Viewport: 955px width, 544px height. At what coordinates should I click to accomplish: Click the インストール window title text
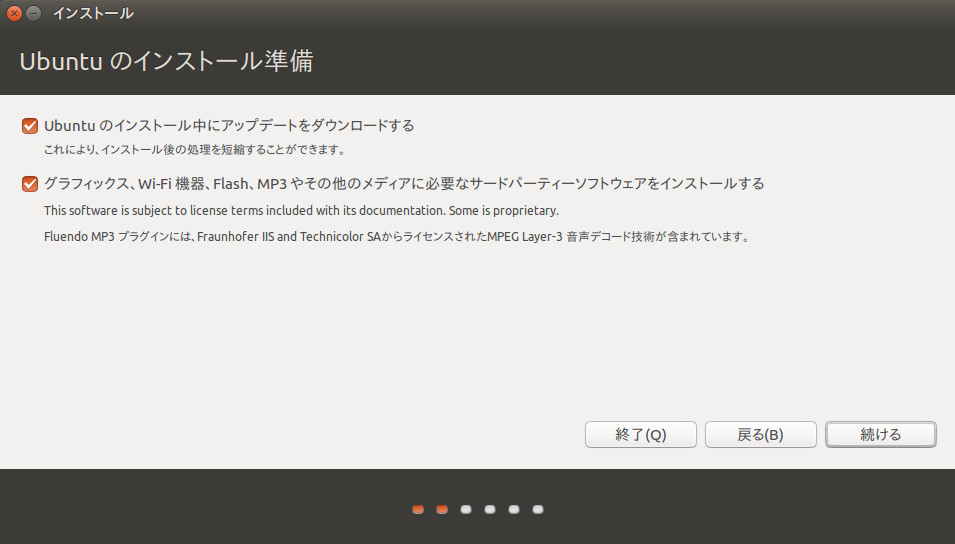coord(93,13)
